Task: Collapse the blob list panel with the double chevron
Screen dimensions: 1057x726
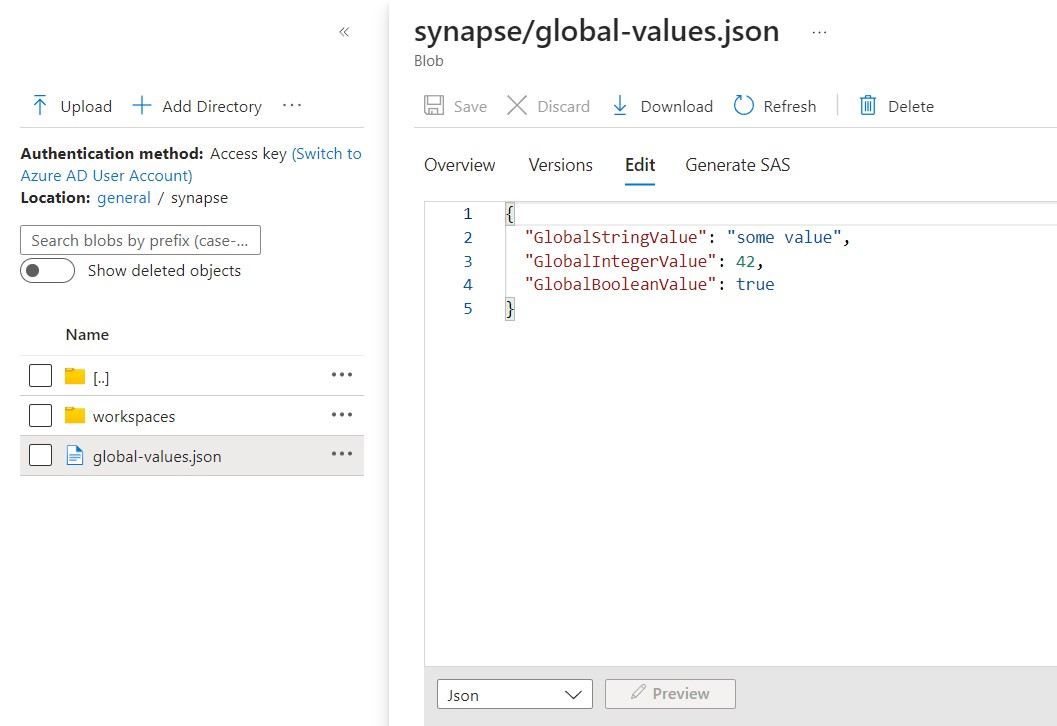Action: tap(344, 32)
